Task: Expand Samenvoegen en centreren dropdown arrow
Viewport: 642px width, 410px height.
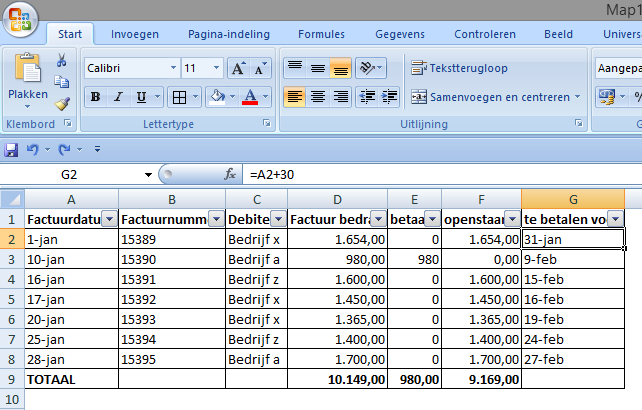Action: (x=577, y=97)
